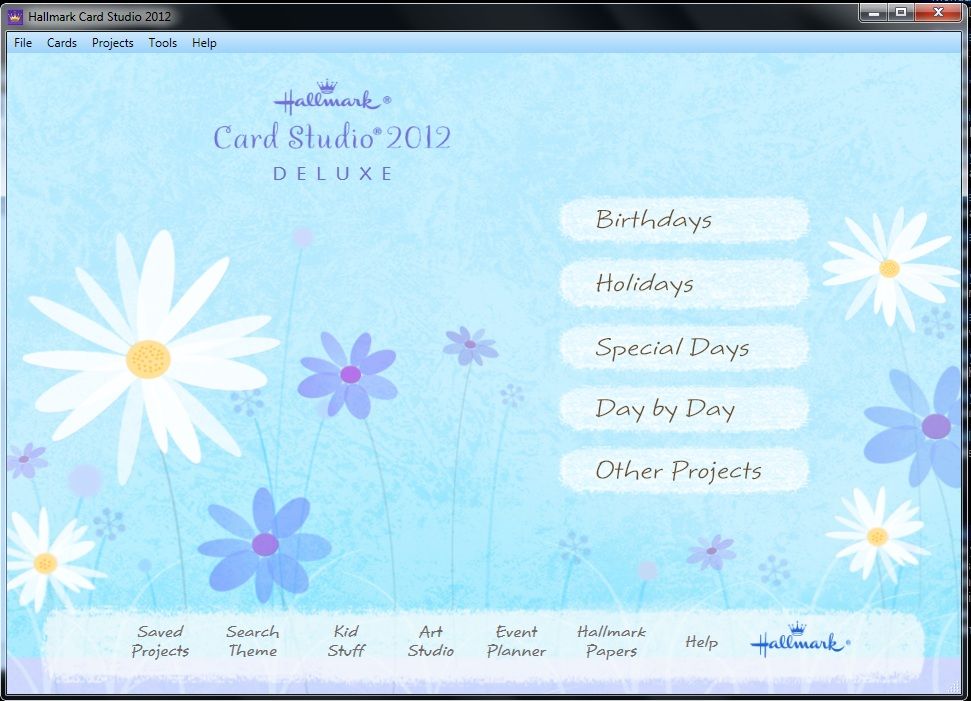Click Help in the bottom bar
Image resolution: width=971 pixels, height=701 pixels.
coord(702,642)
